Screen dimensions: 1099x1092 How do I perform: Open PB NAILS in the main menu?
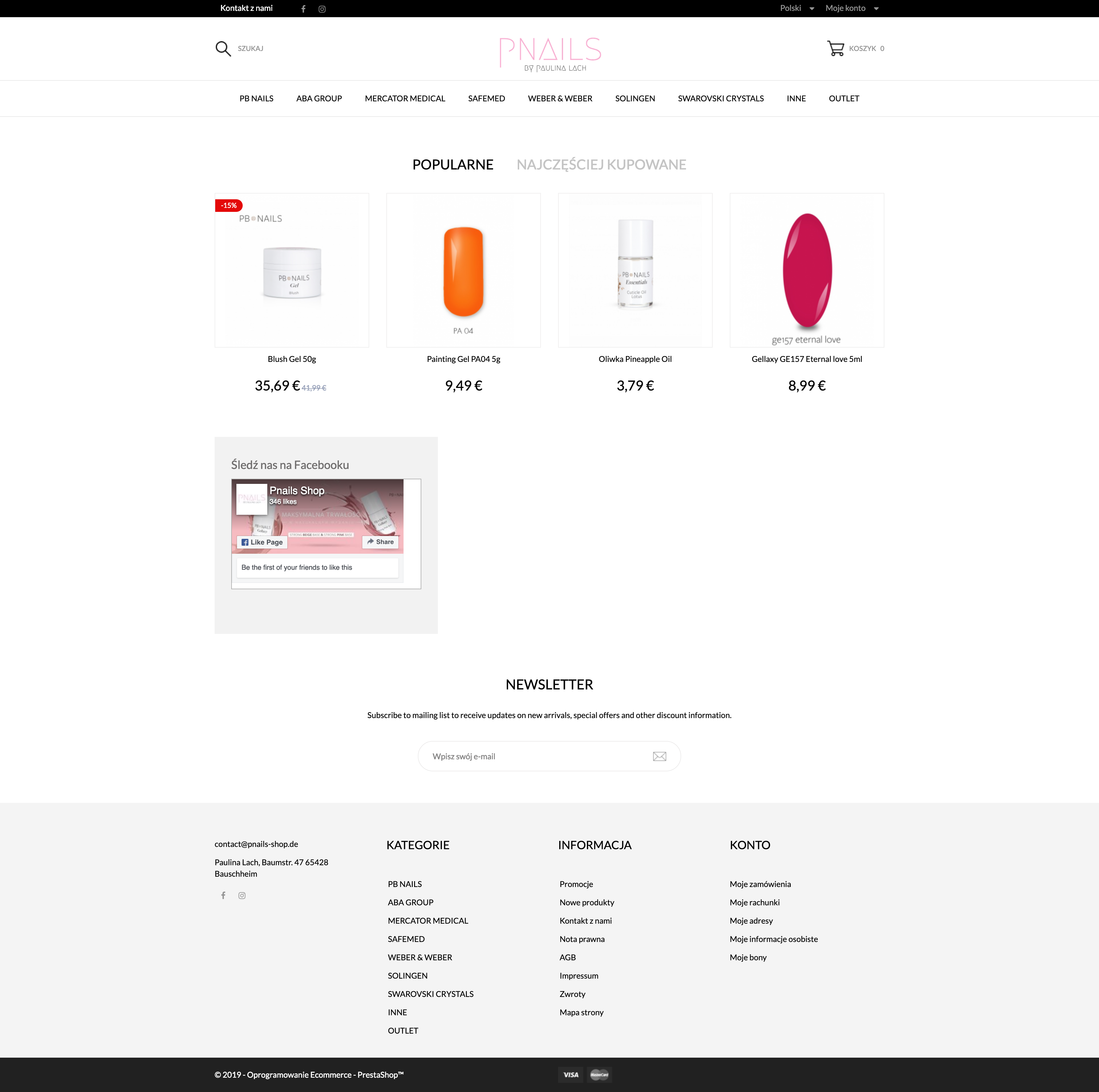click(x=256, y=98)
